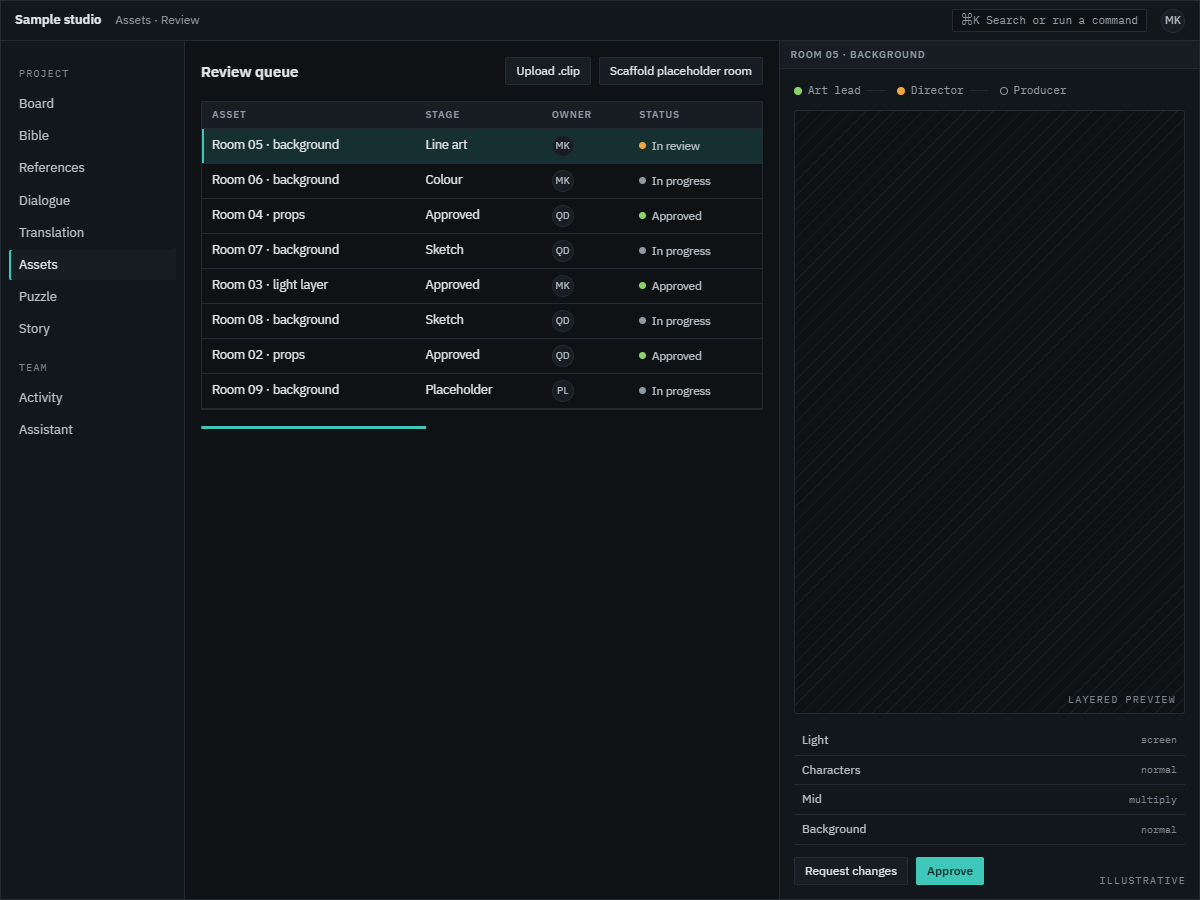Click owner avatar QD on Room 04 row

point(563,216)
